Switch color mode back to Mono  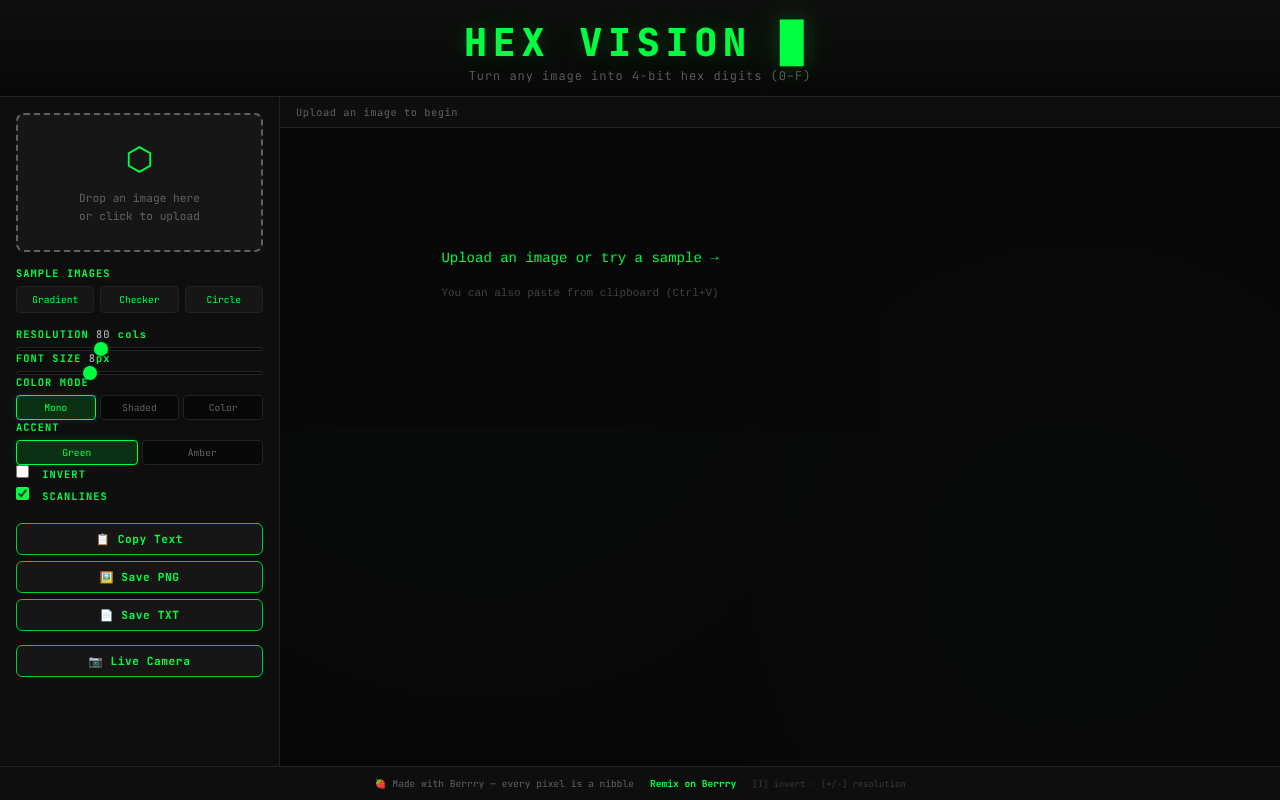coord(55,407)
